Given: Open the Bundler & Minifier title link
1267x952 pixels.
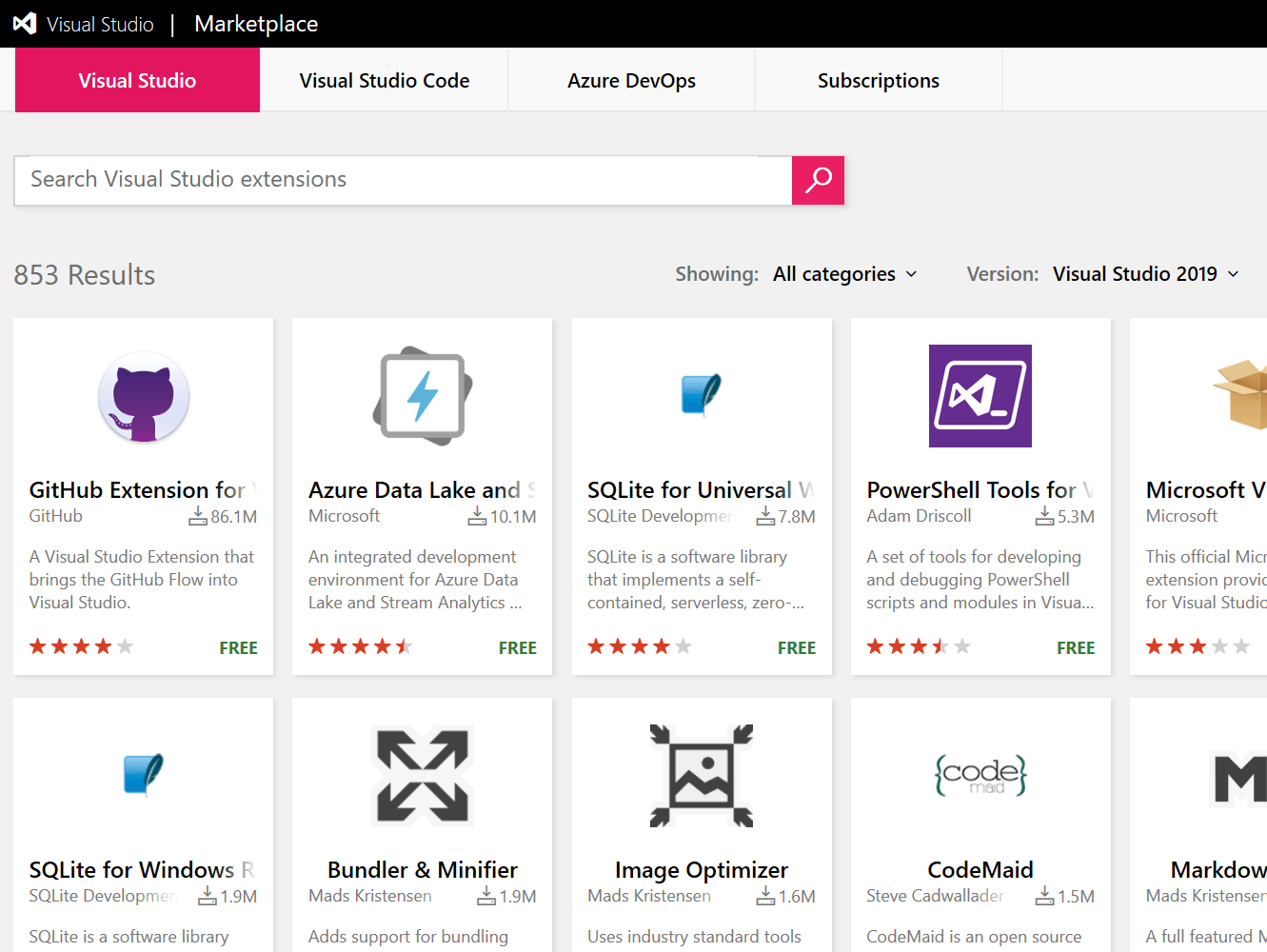Looking at the screenshot, I should (423, 870).
